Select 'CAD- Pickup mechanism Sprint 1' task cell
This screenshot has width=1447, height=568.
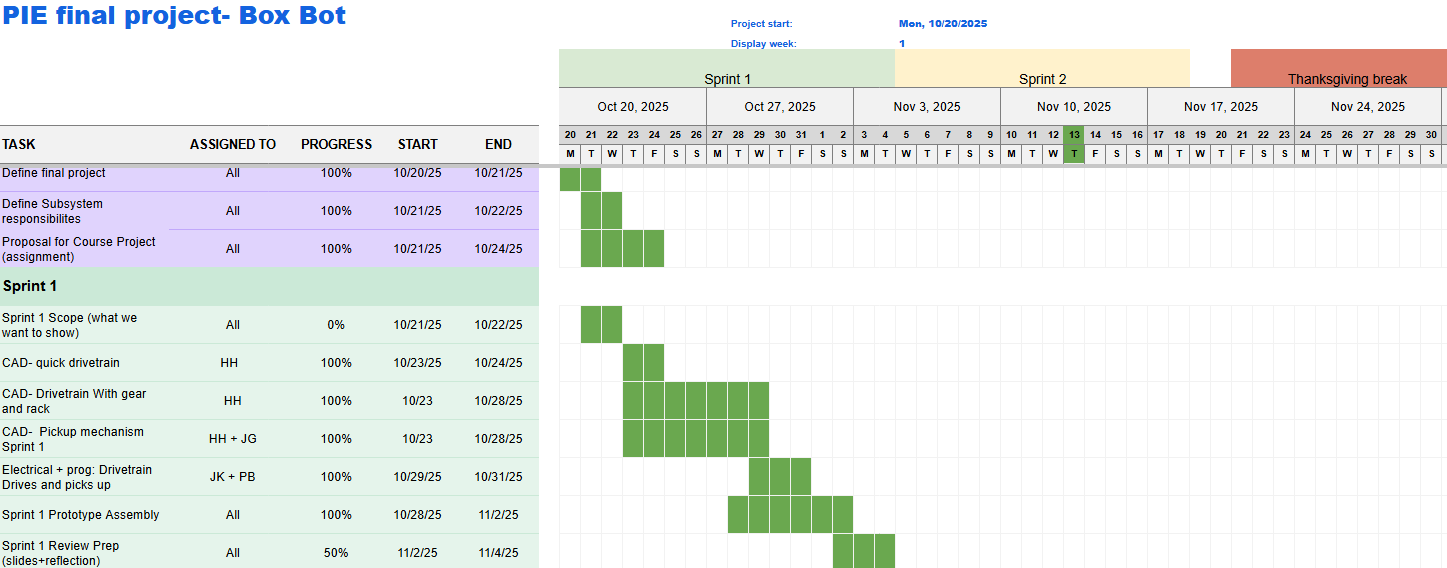coord(85,439)
